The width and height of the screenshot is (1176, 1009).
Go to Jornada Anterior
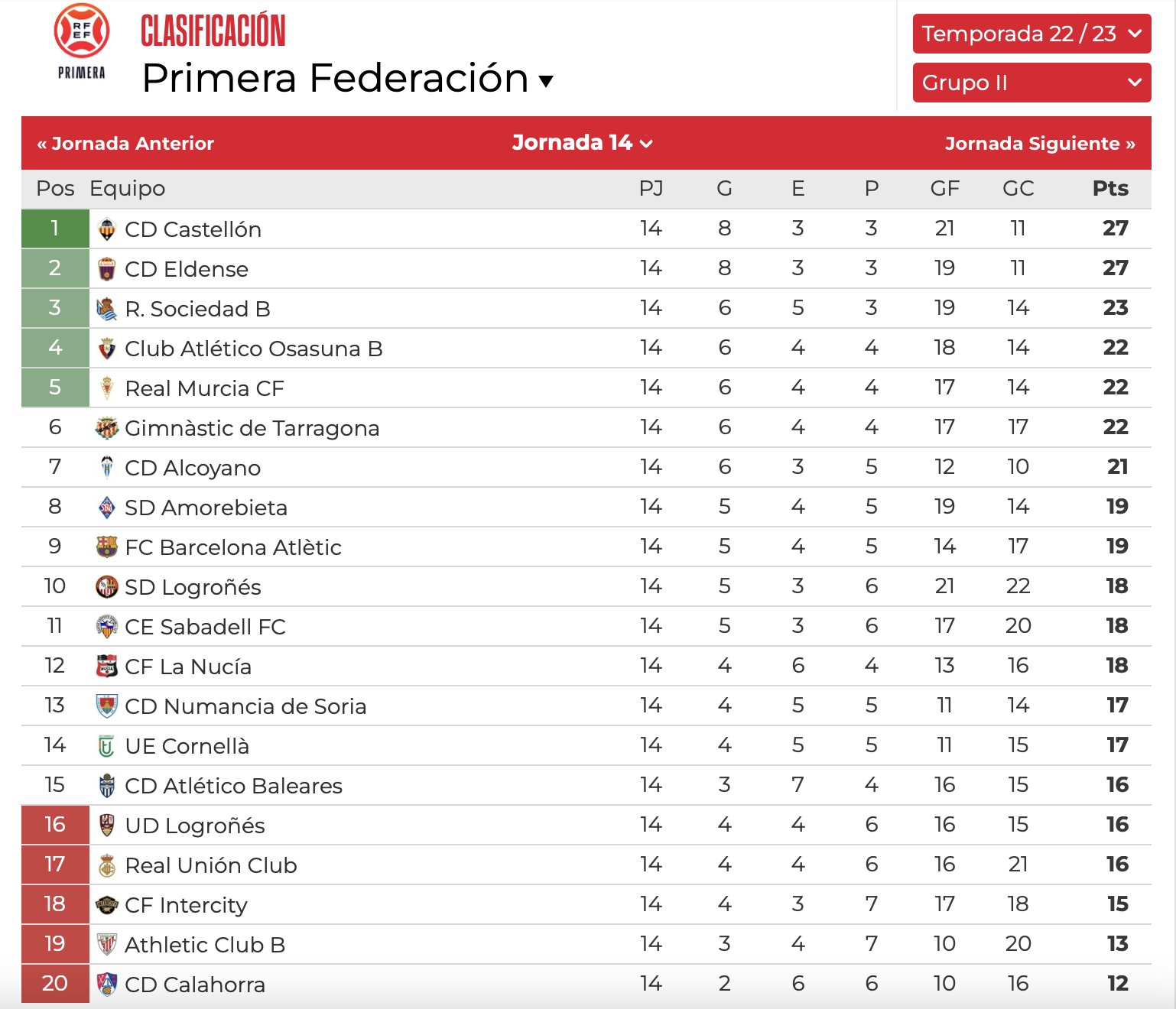(125, 144)
